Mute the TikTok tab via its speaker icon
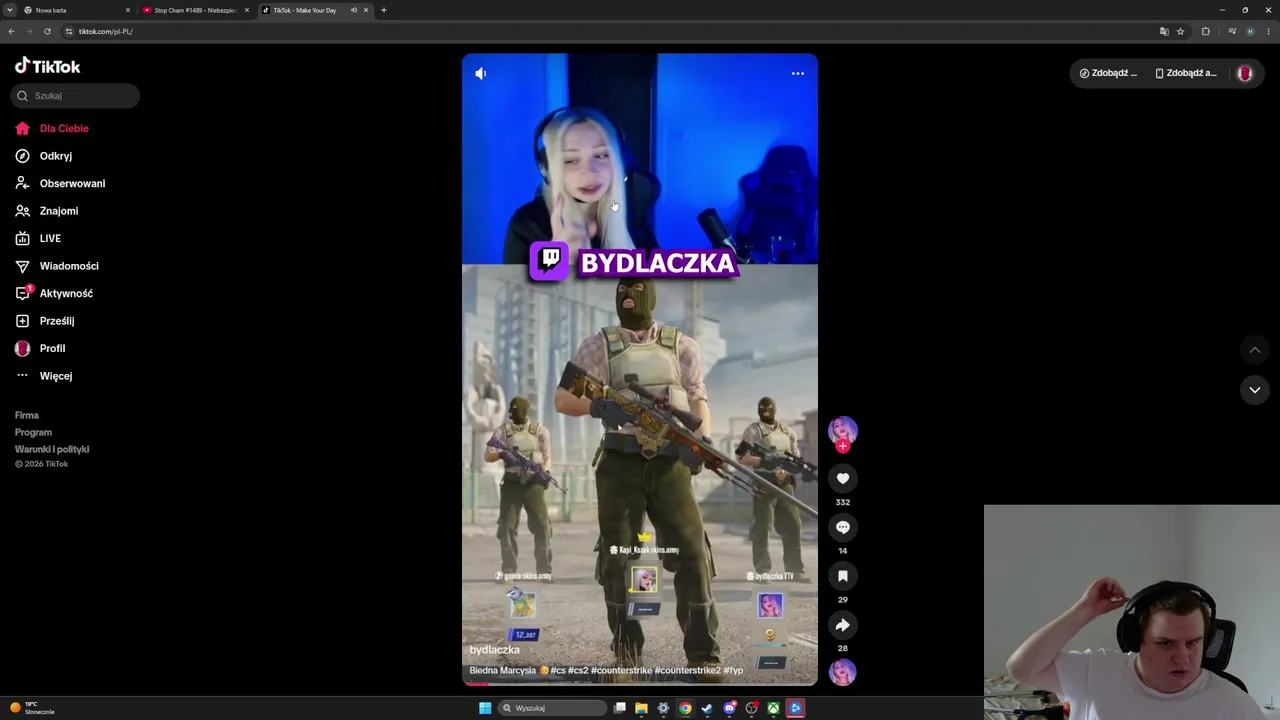The image size is (1280, 720). pyautogui.click(x=353, y=10)
